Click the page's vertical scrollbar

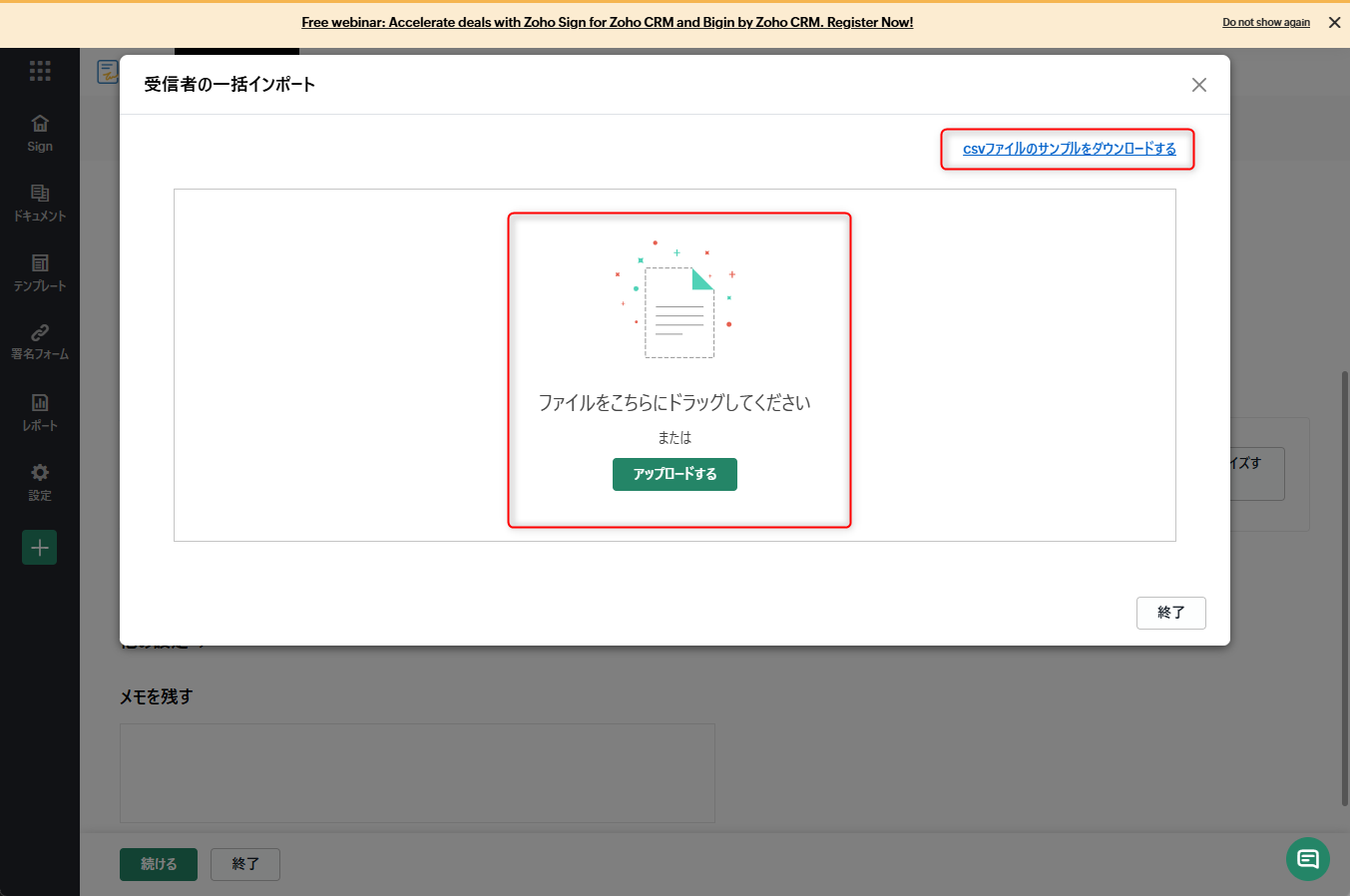click(1344, 589)
